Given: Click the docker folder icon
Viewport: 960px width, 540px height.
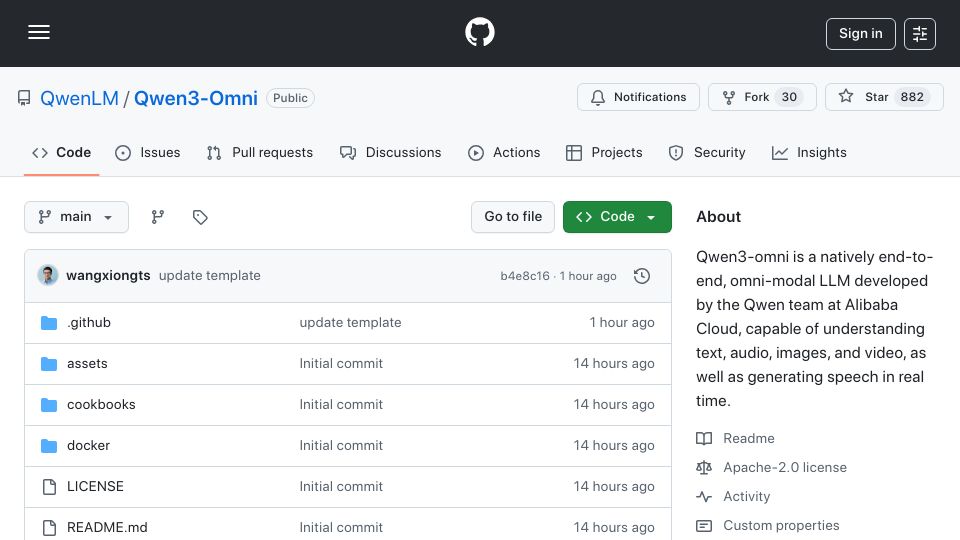Looking at the screenshot, I should 49,446.
